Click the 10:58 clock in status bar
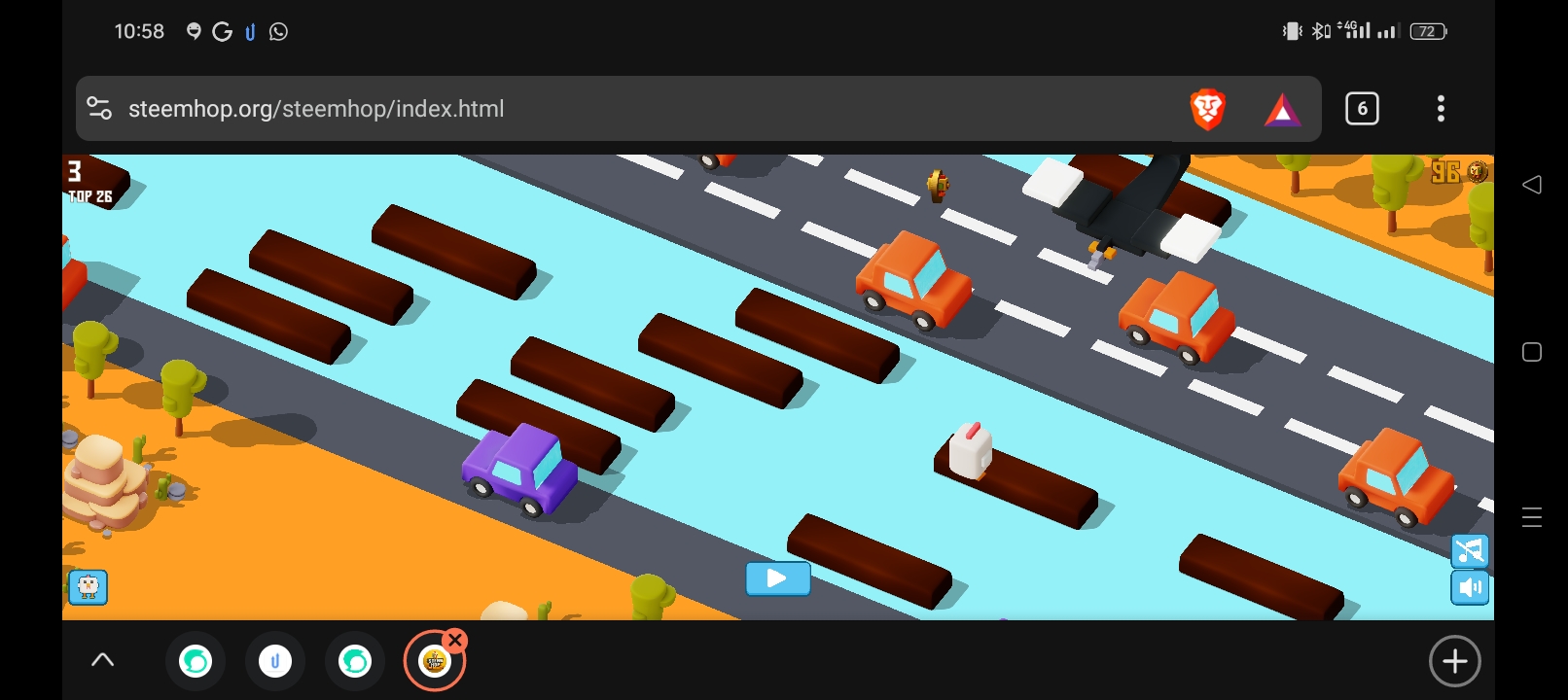 [x=139, y=31]
